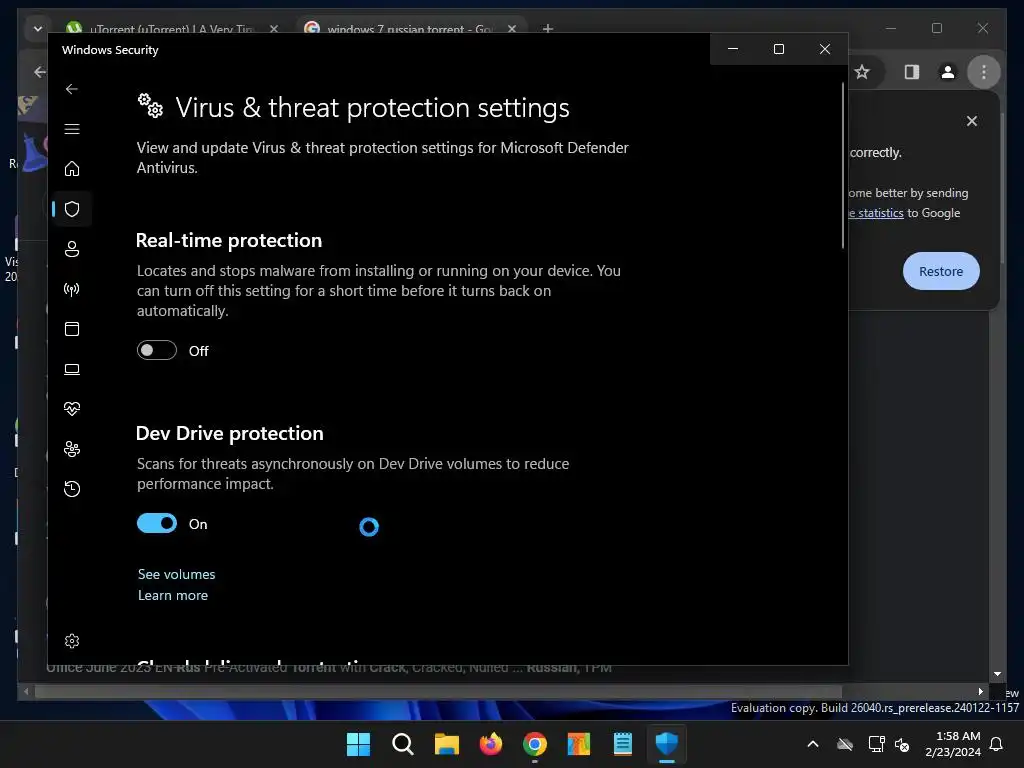Open Search from the taskbar
This screenshot has width=1024, height=768.
coord(402,744)
